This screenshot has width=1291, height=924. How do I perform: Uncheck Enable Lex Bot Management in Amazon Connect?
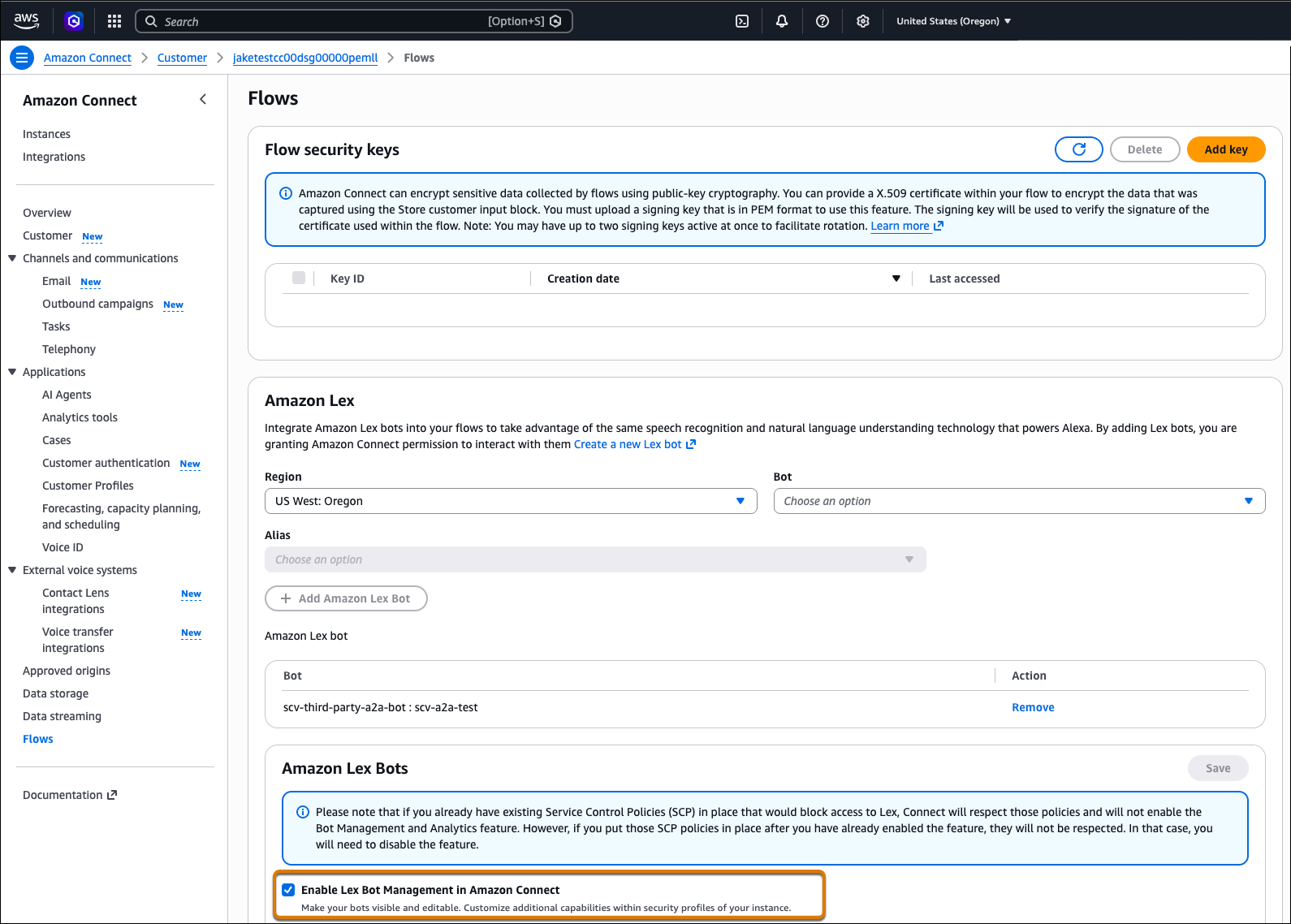point(288,890)
